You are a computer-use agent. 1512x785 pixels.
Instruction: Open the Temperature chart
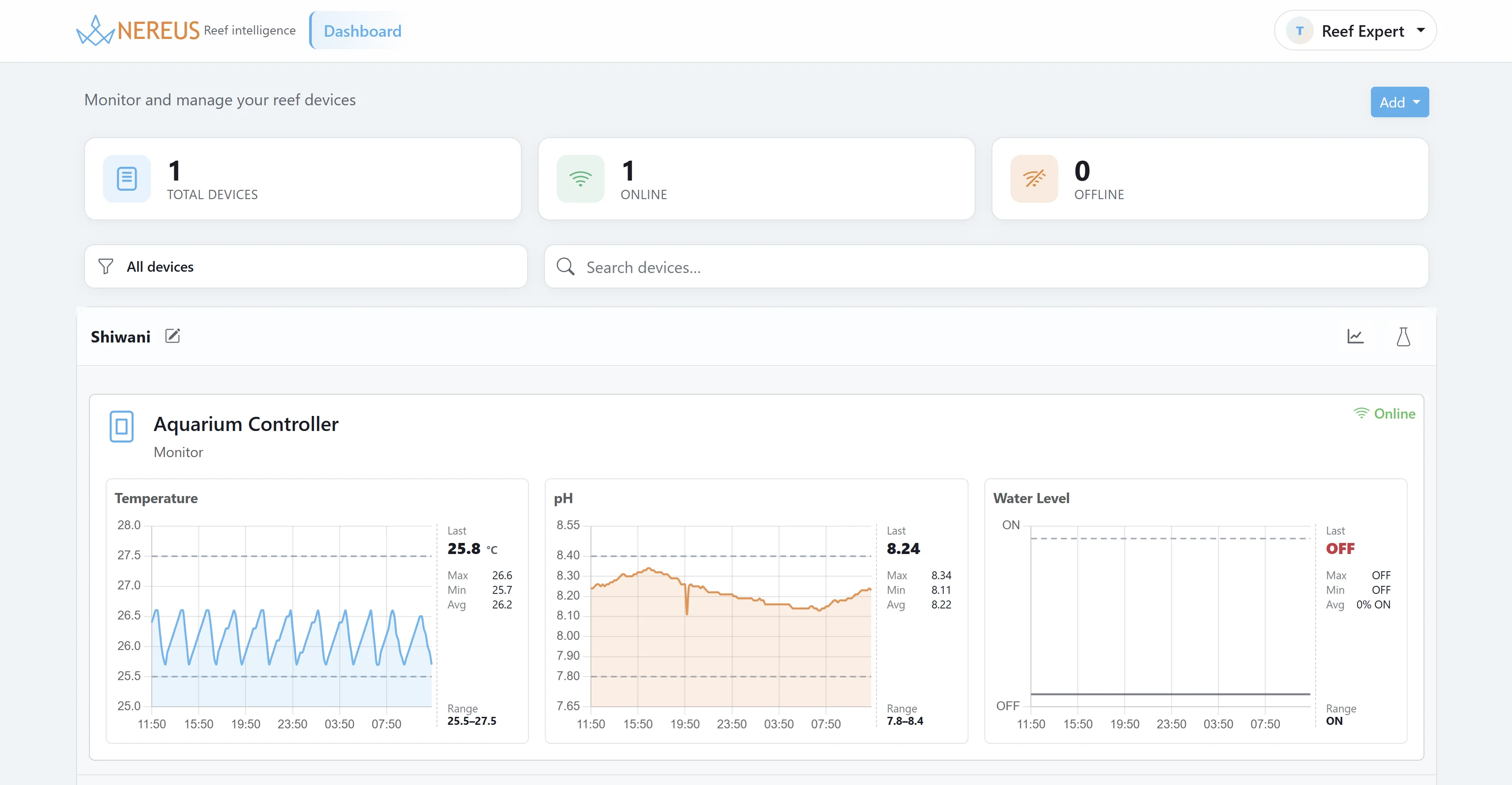pos(291,616)
